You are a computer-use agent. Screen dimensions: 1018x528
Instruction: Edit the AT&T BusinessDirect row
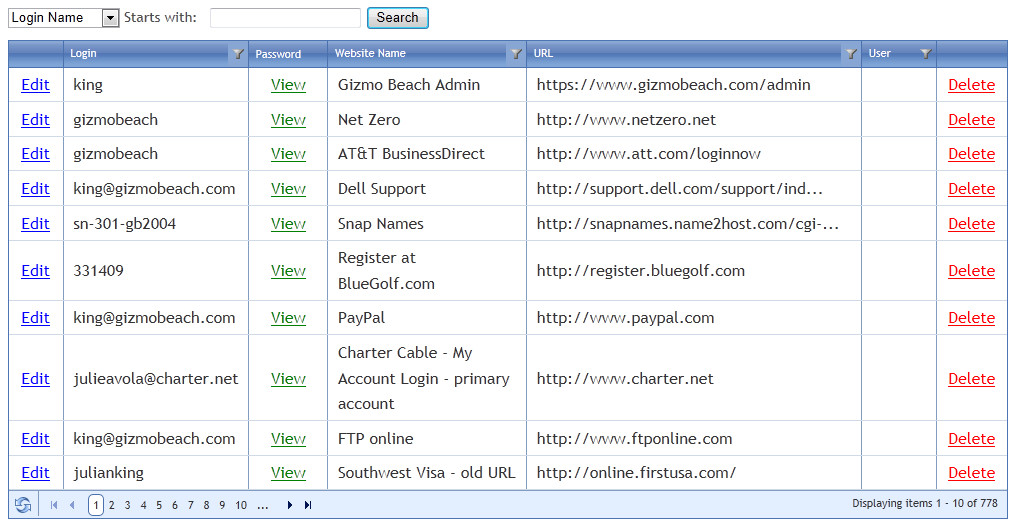click(x=35, y=154)
